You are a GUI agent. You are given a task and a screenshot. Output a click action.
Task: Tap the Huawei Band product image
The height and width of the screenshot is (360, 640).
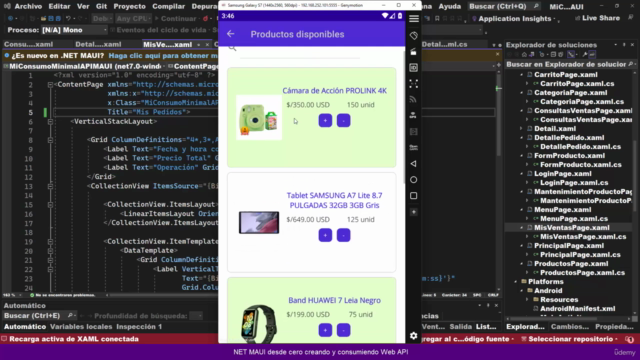(x=259, y=323)
